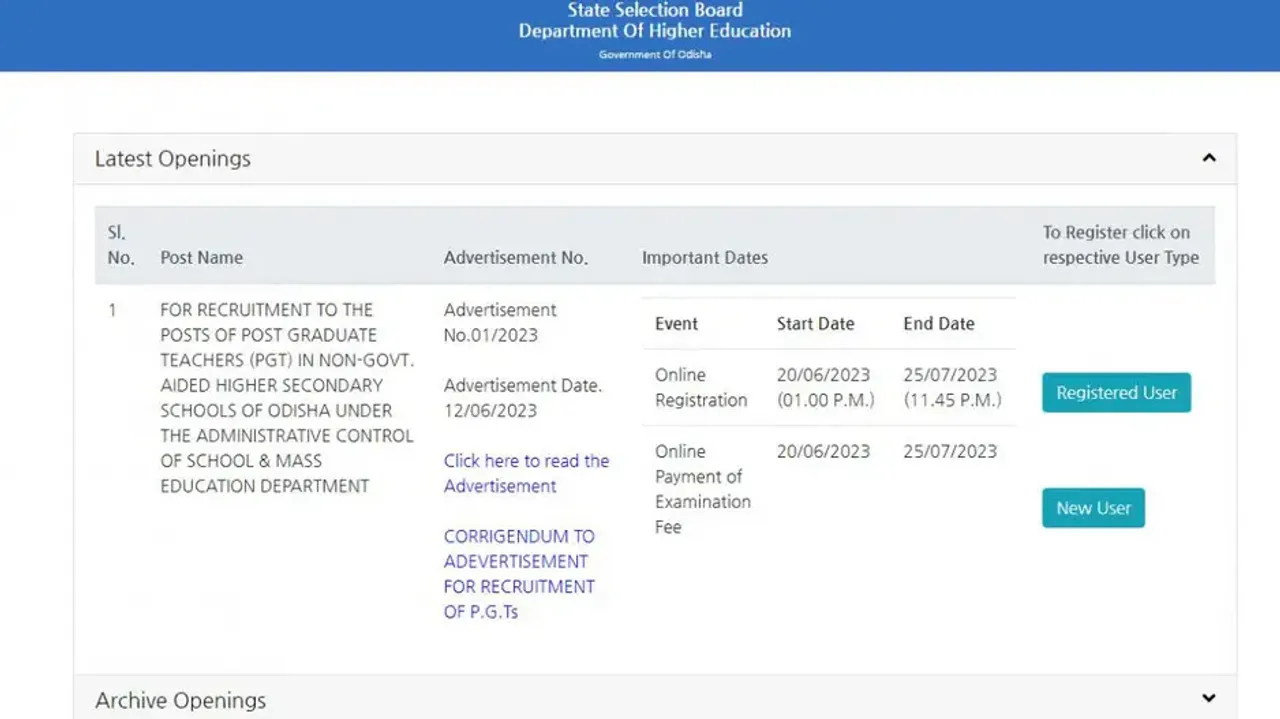Click the New User button
The image size is (1280, 719).
[1093, 508]
